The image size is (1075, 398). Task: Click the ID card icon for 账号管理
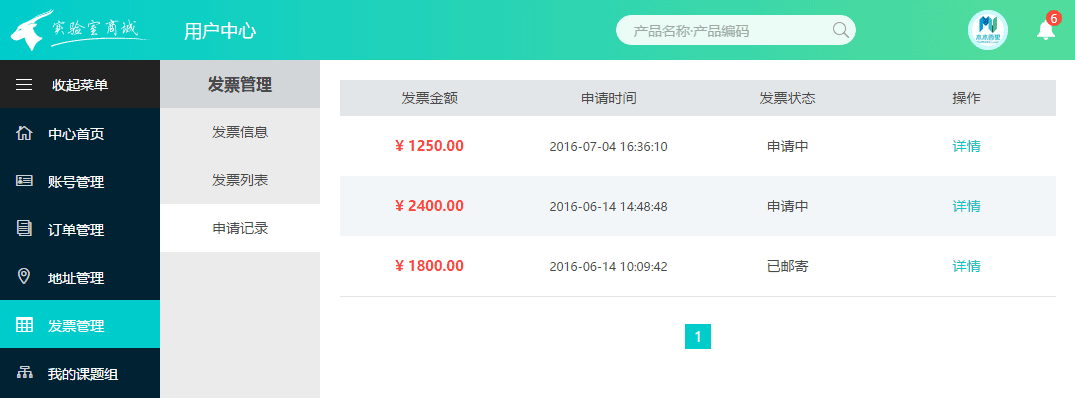pos(24,181)
